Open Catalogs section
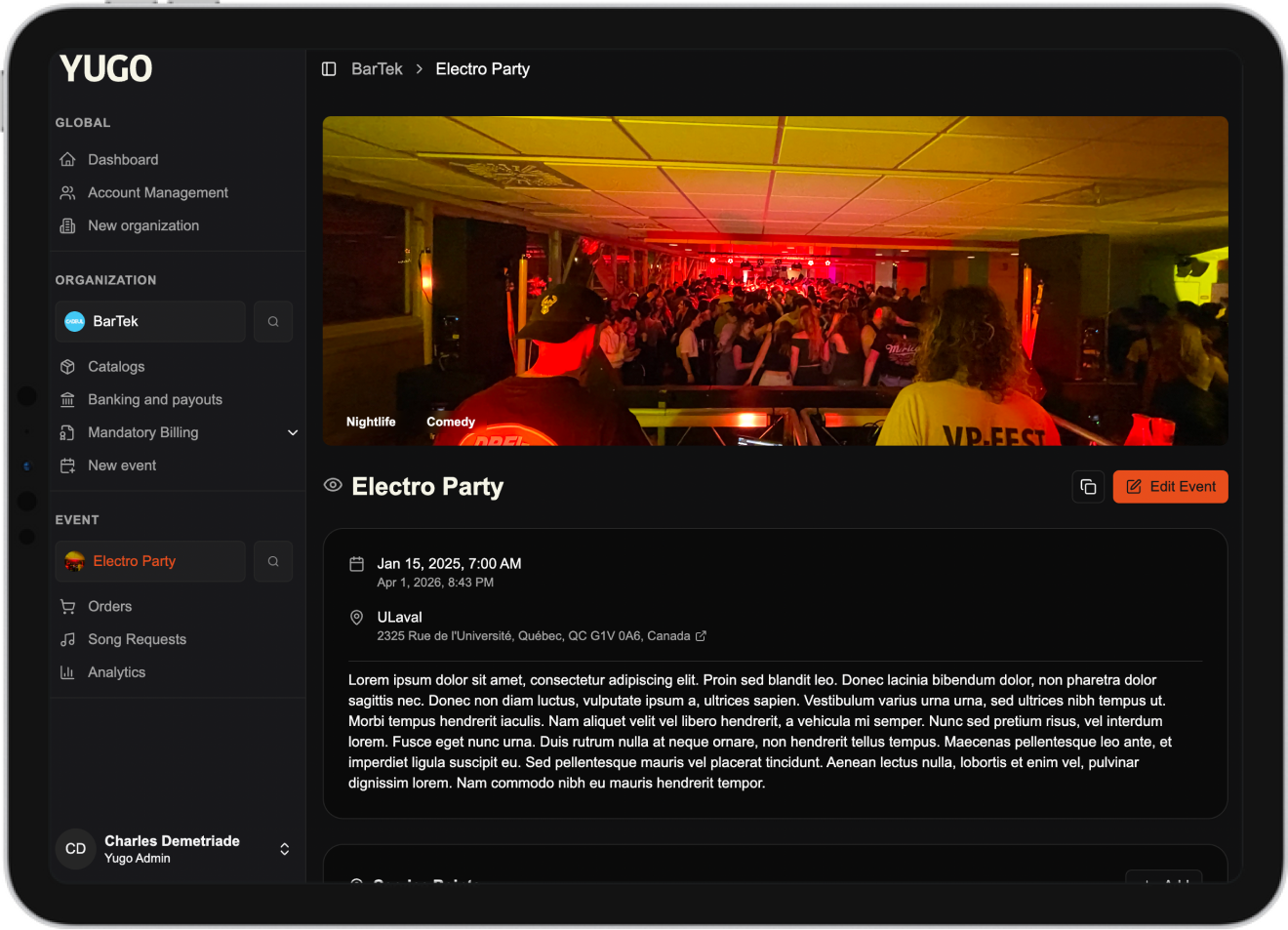1288x930 pixels. [116, 367]
